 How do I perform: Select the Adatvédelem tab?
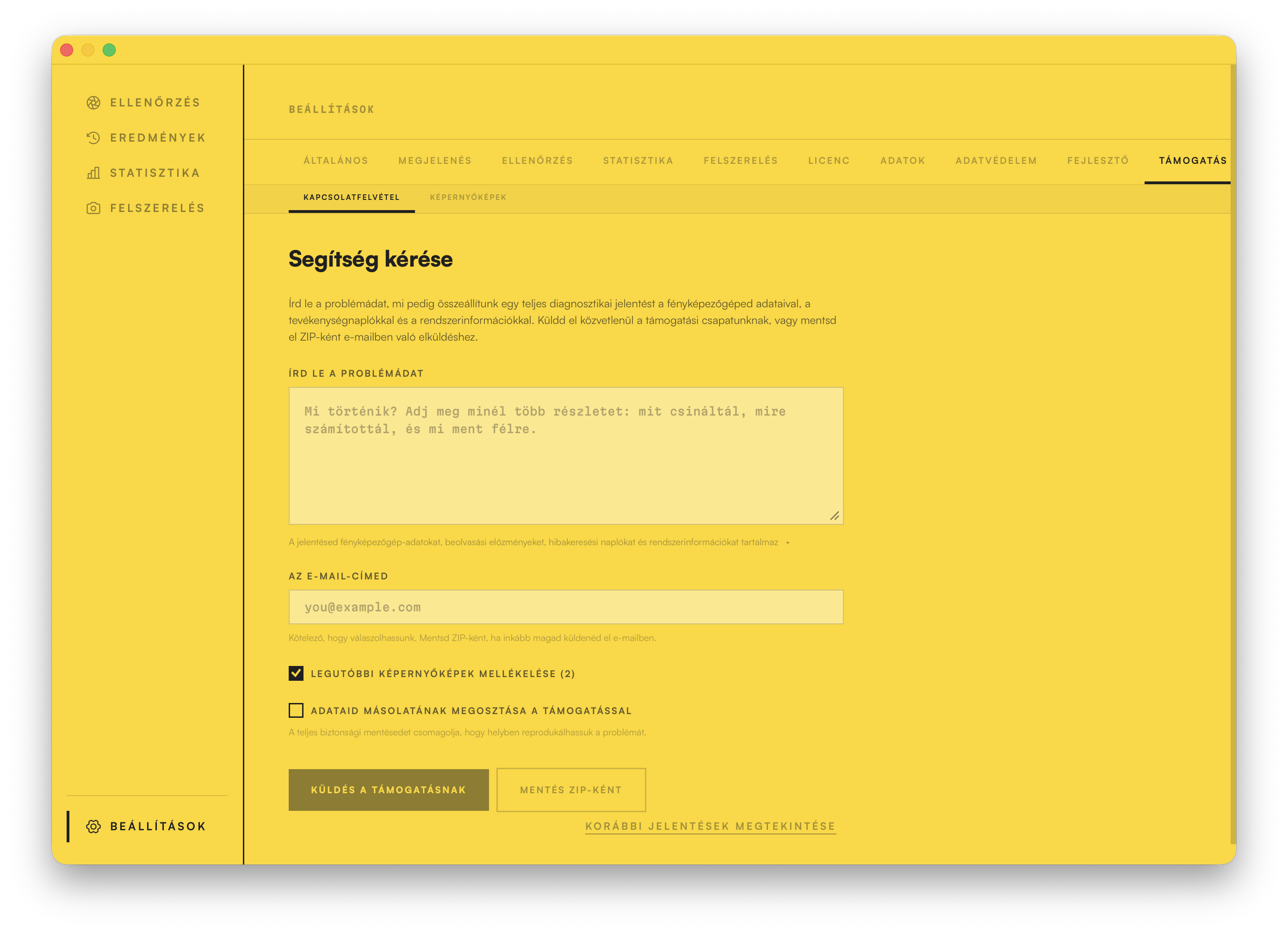996,161
